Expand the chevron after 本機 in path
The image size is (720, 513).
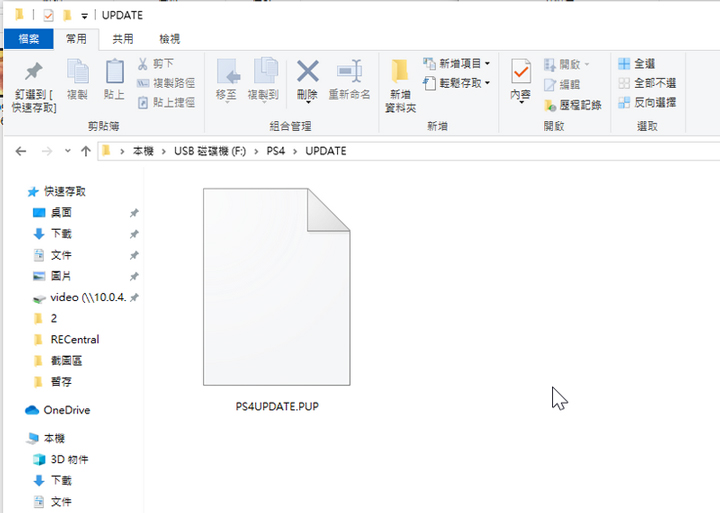163,151
